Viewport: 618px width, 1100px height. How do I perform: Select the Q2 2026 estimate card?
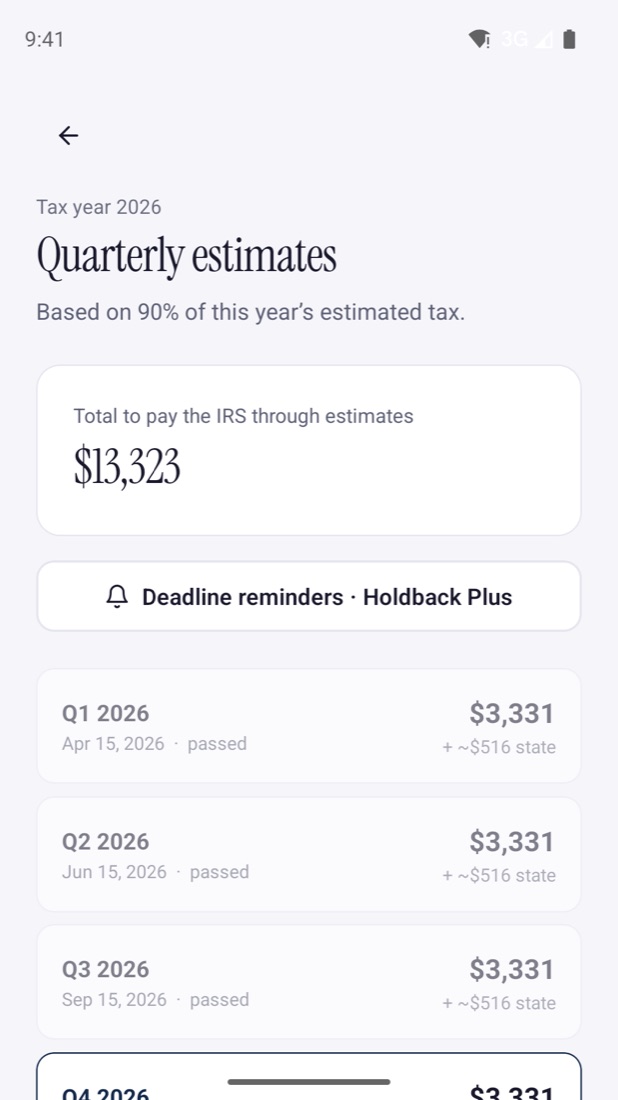tap(309, 854)
